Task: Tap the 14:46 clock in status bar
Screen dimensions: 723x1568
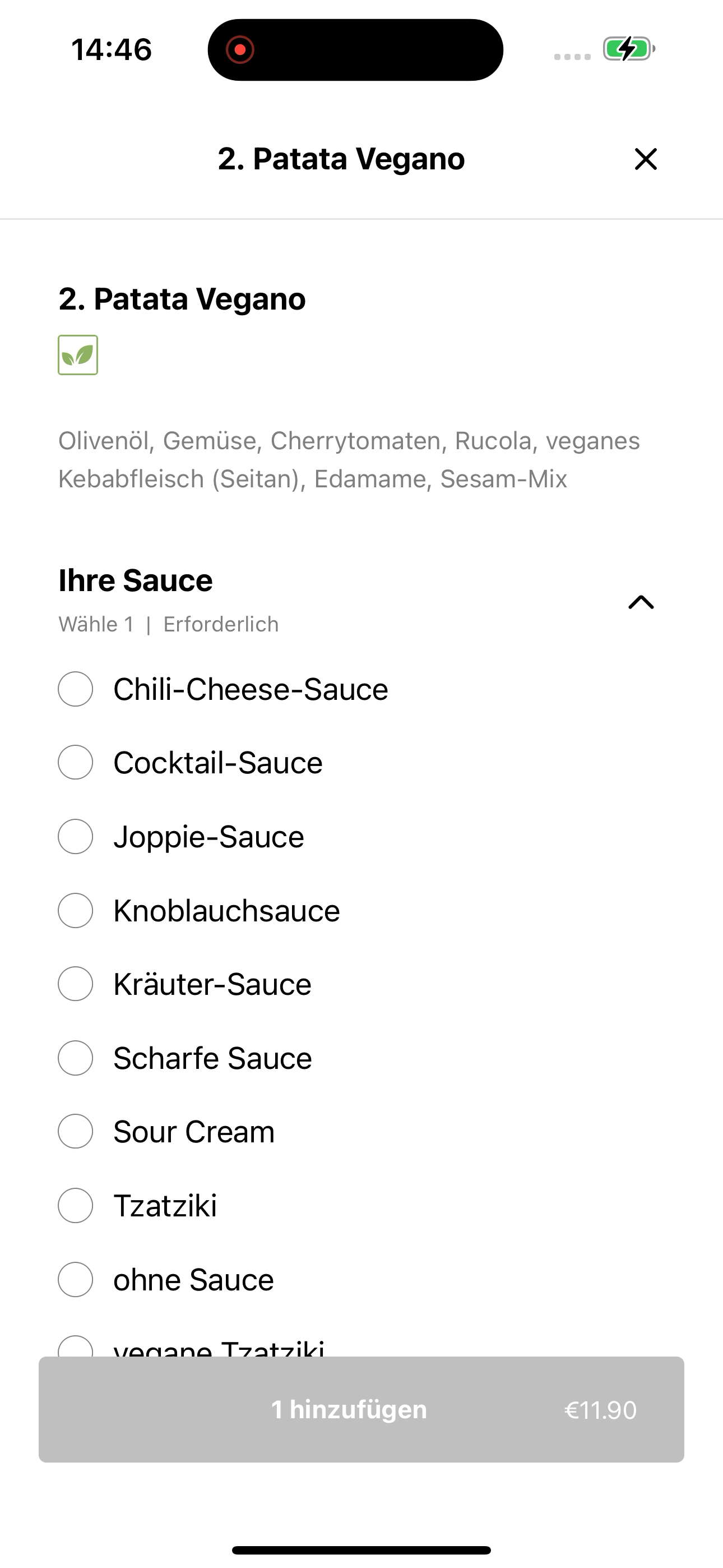Action: [x=112, y=49]
